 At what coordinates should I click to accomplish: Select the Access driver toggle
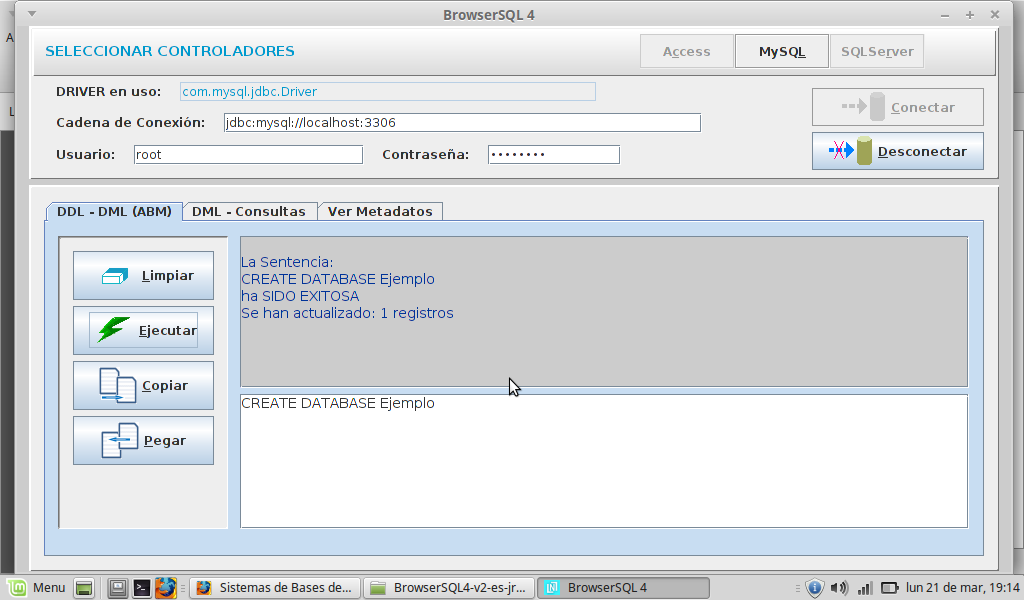[x=686, y=52]
